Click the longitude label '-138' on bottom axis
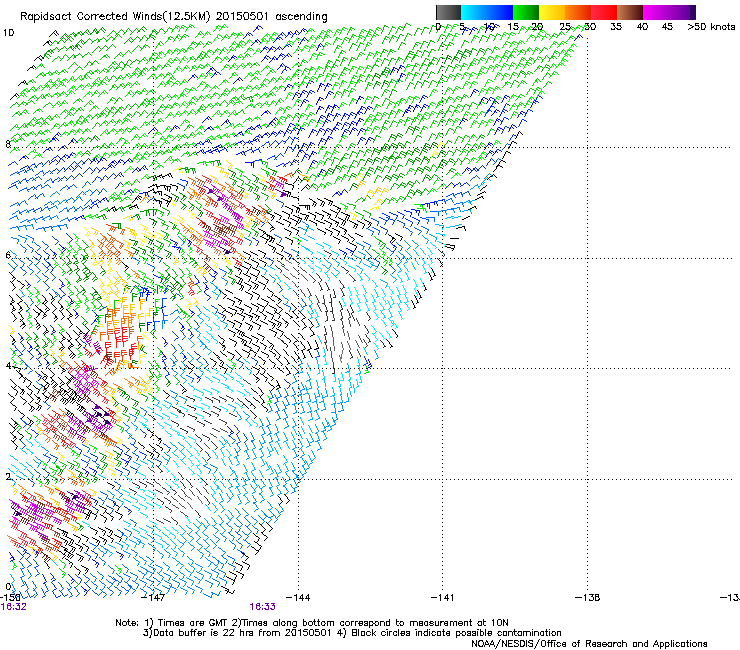Image resolution: width=740 pixels, height=650 pixels. (x=588, y=598)
